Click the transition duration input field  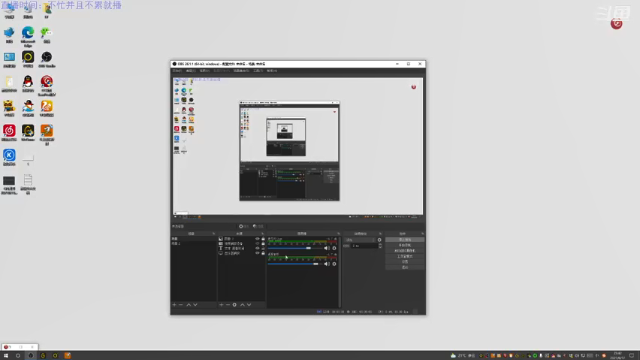364,246
